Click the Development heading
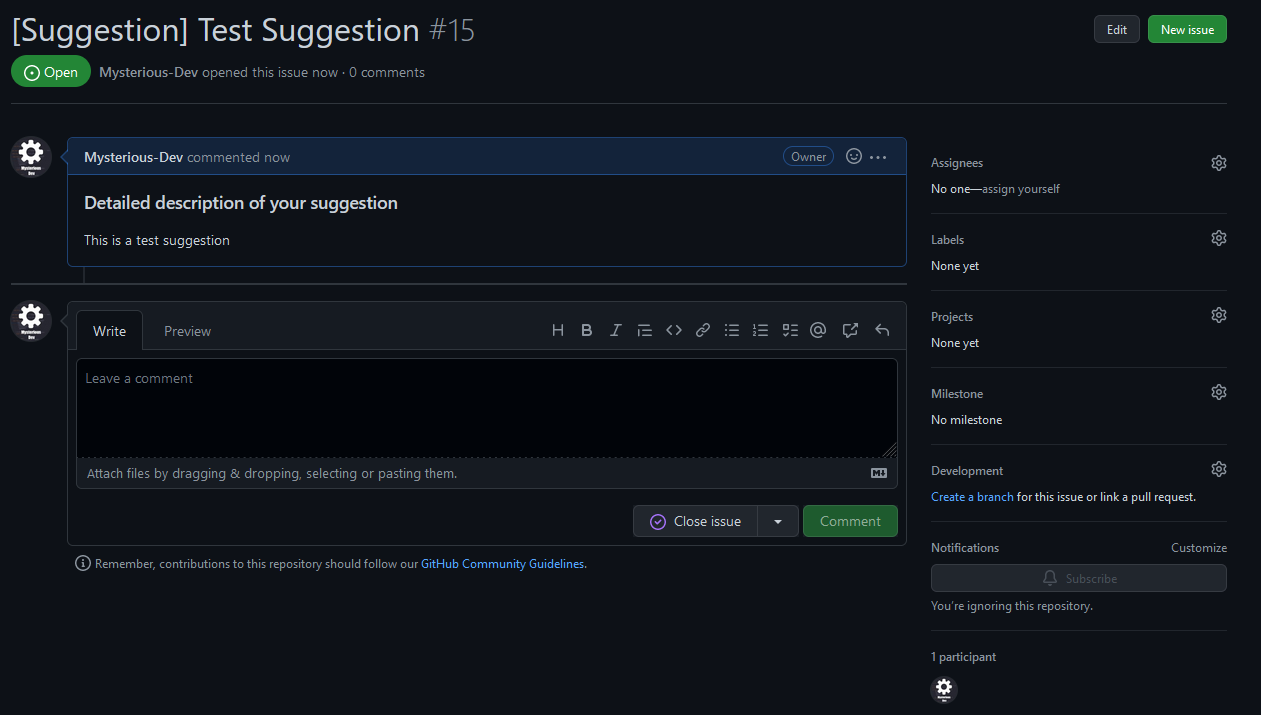Screen dimensions: 1261x715 pyautogui.click(x=967, y=471)
